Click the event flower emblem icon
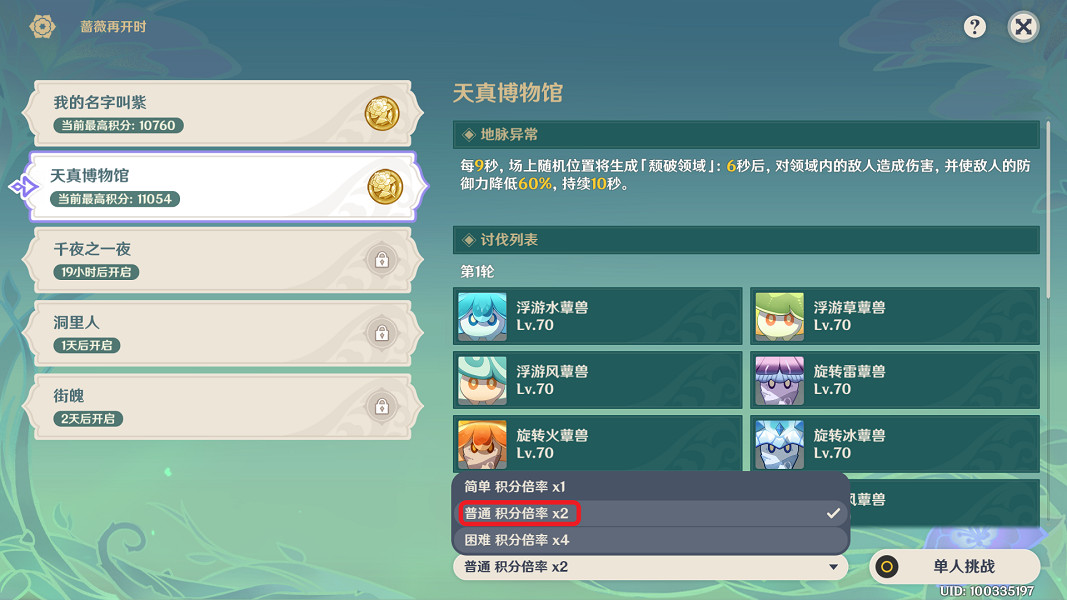 pos(42,27)
